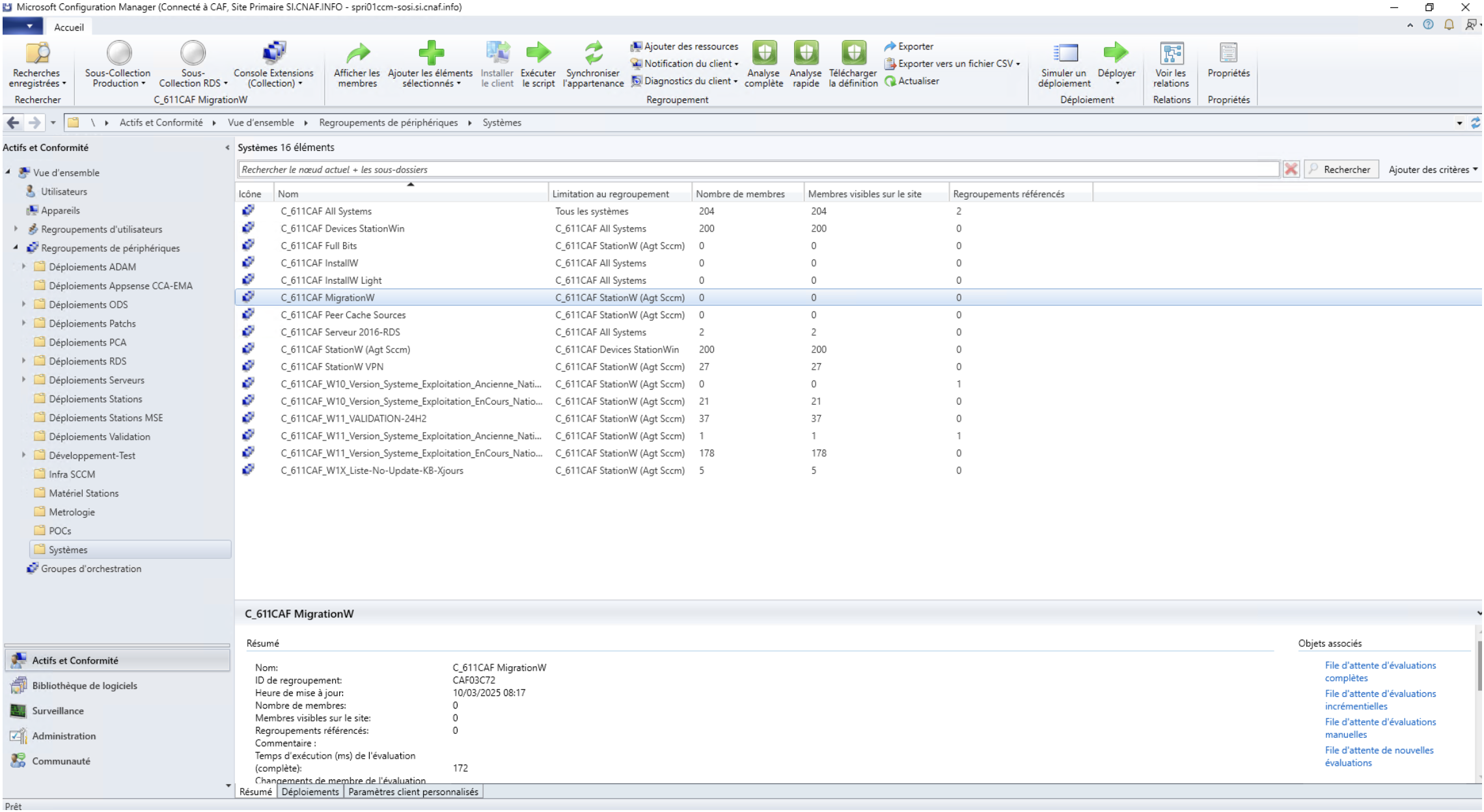Run Analyse rapide from ribbon
Viewport: 1484px width, 812px height.
pyautogui.click(x=806, y=65)
